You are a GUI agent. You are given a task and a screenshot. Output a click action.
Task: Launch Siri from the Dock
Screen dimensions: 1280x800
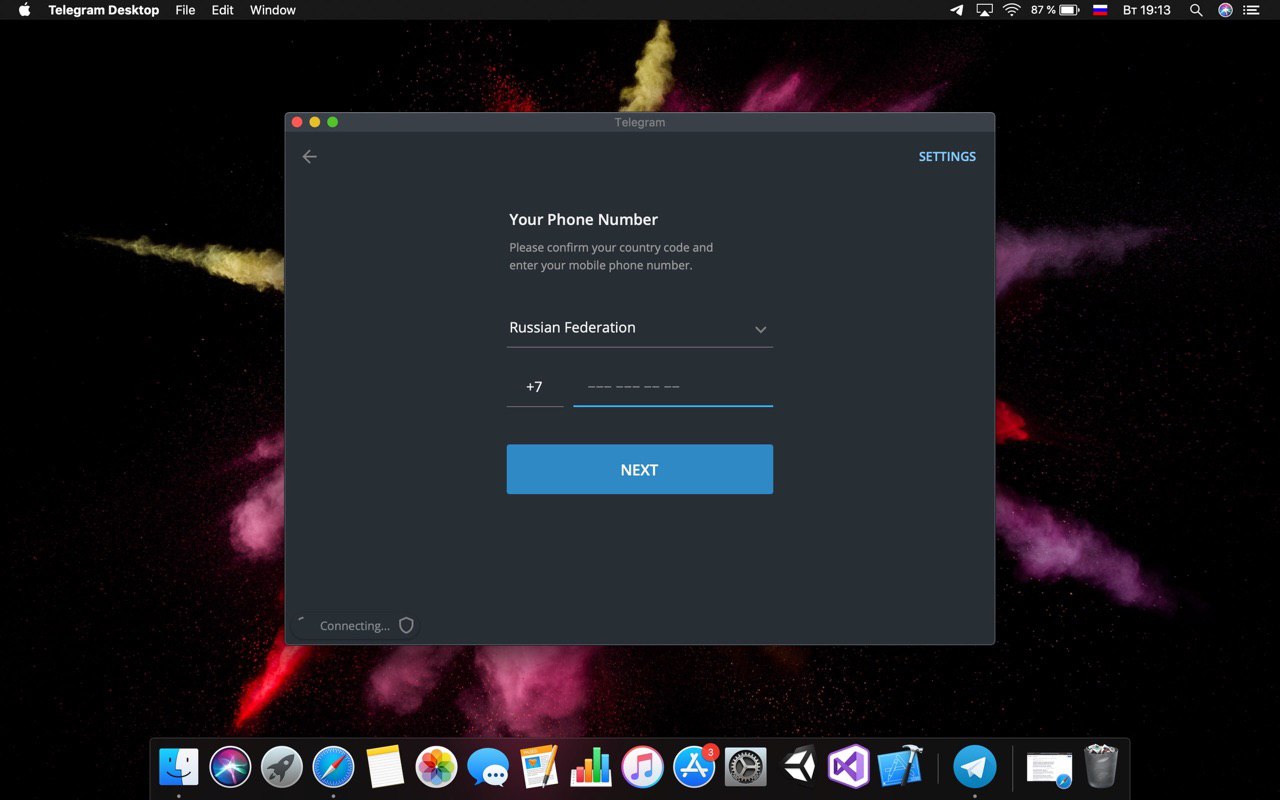click(230, 767)
